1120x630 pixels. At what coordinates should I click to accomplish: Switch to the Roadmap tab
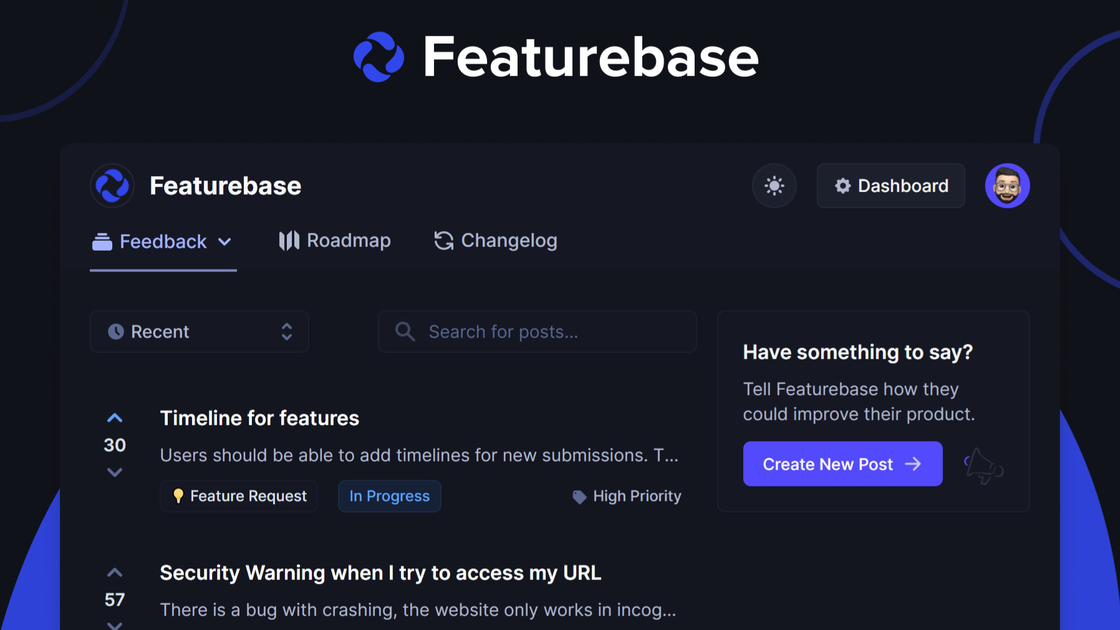pos(335,241)
